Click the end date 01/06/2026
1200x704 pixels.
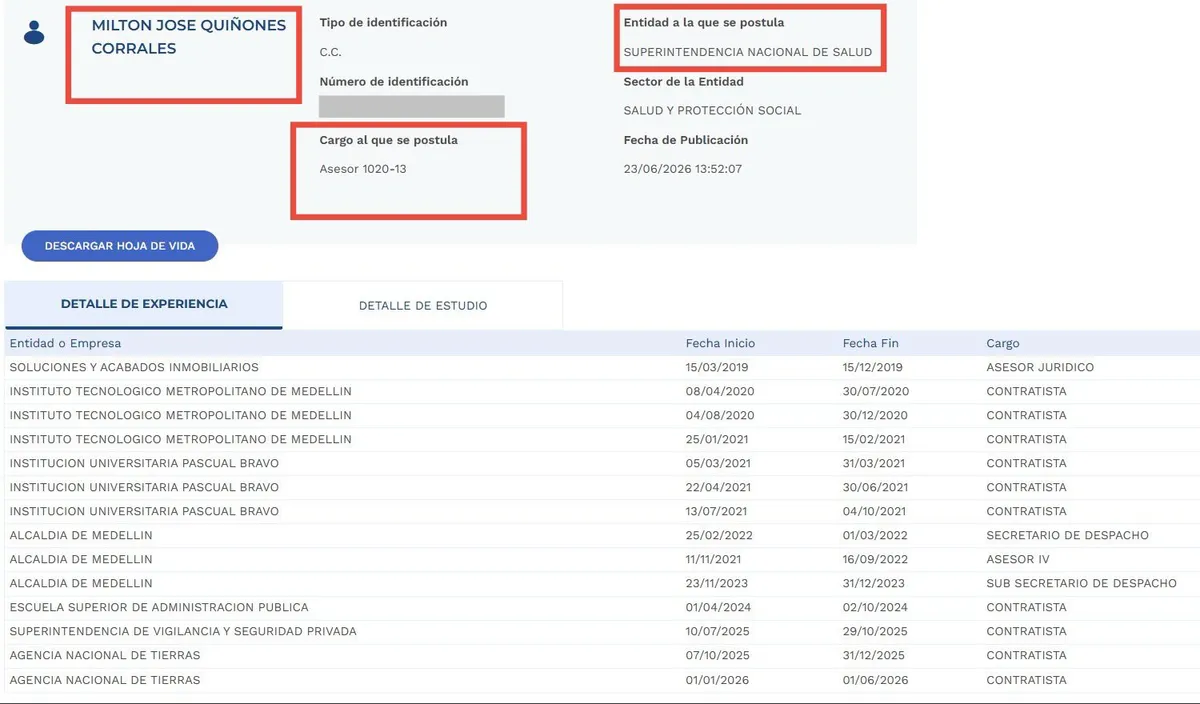pos(875,680)
